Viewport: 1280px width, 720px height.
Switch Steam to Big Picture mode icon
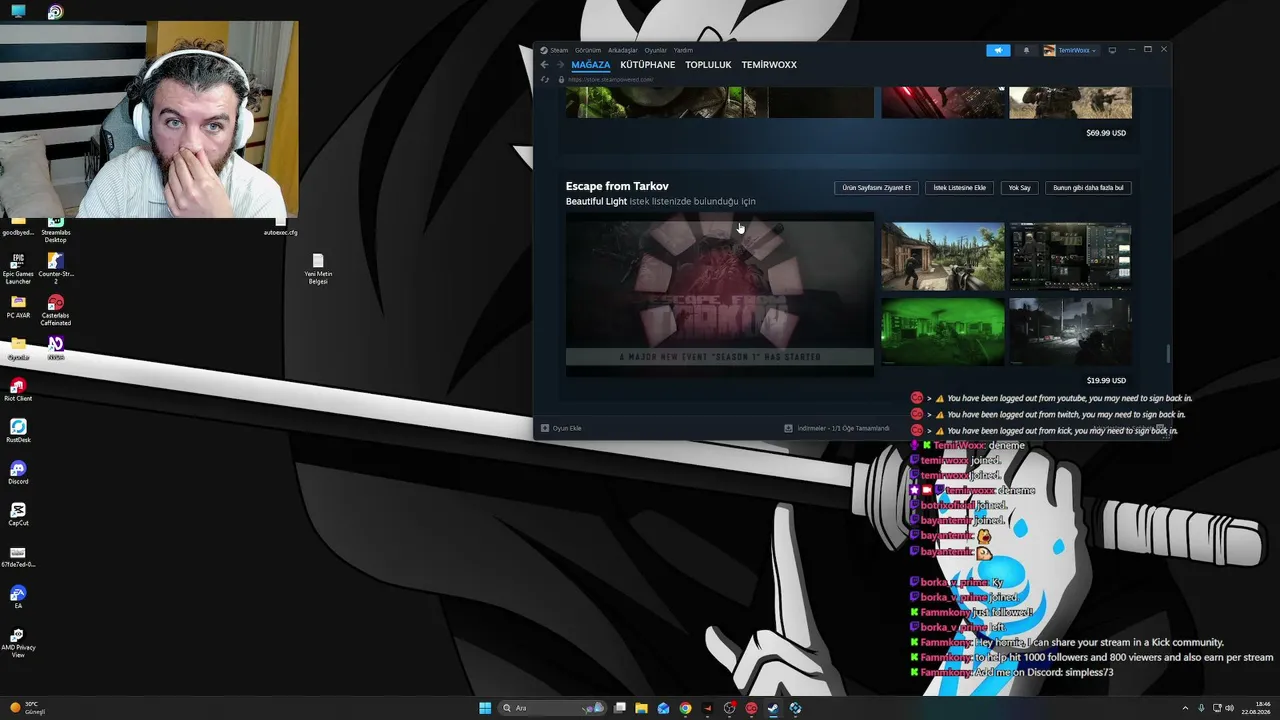click(1112, 50)
